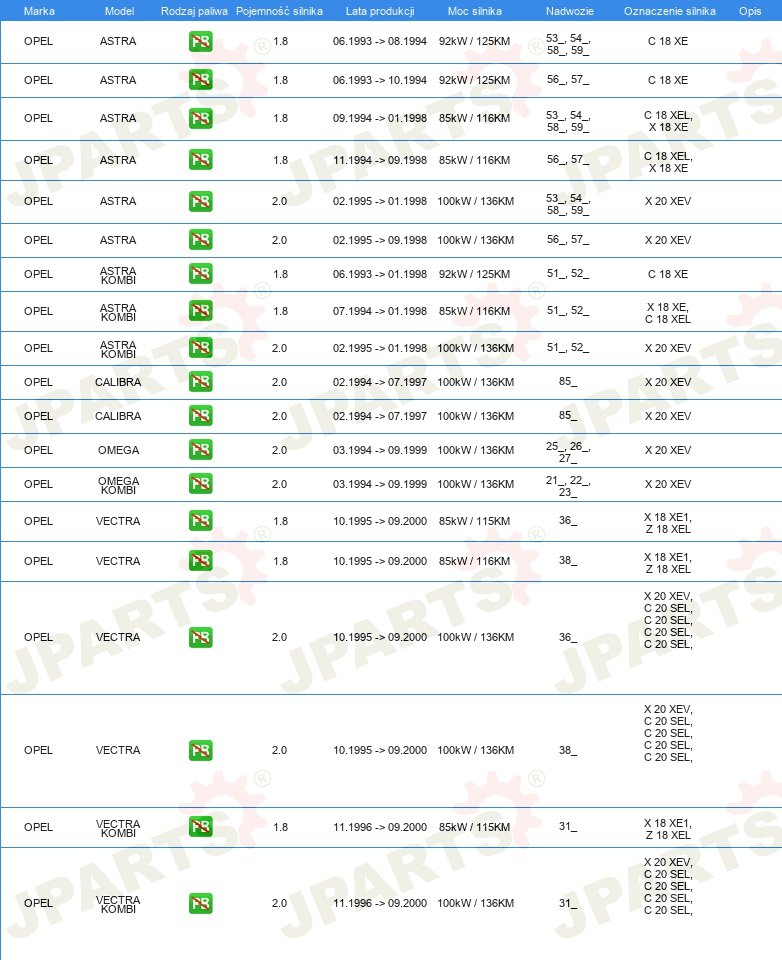The image size is (782, 960).
Task: Click the OMEGA KOMBI model cell
Action: pyautogui.click(x=118, y=485)
